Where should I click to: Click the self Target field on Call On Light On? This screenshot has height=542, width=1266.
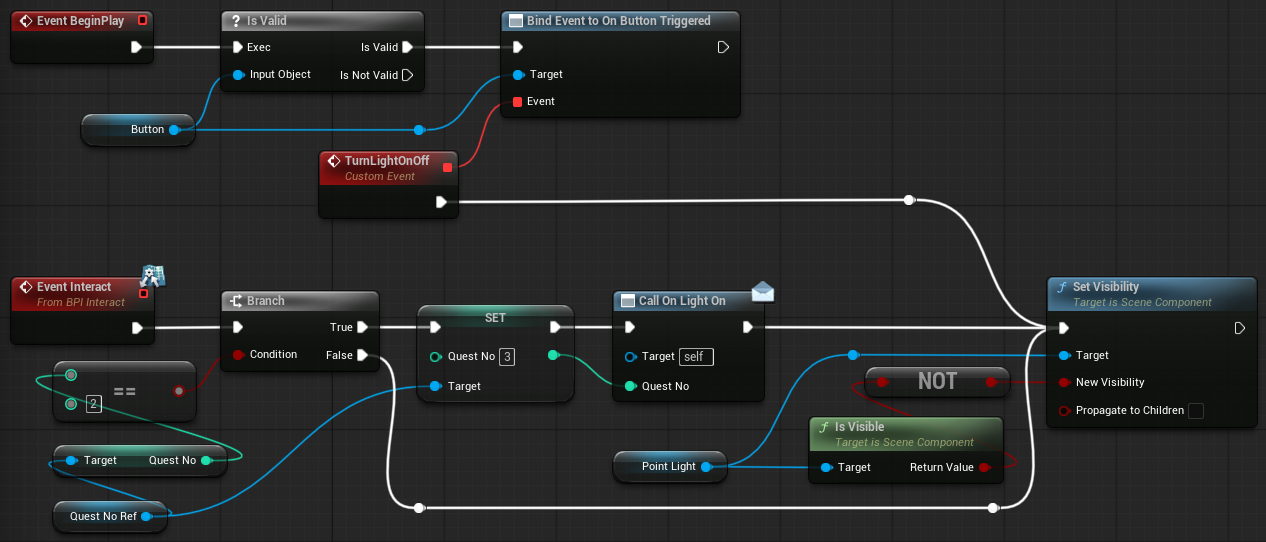pos(696,357)
